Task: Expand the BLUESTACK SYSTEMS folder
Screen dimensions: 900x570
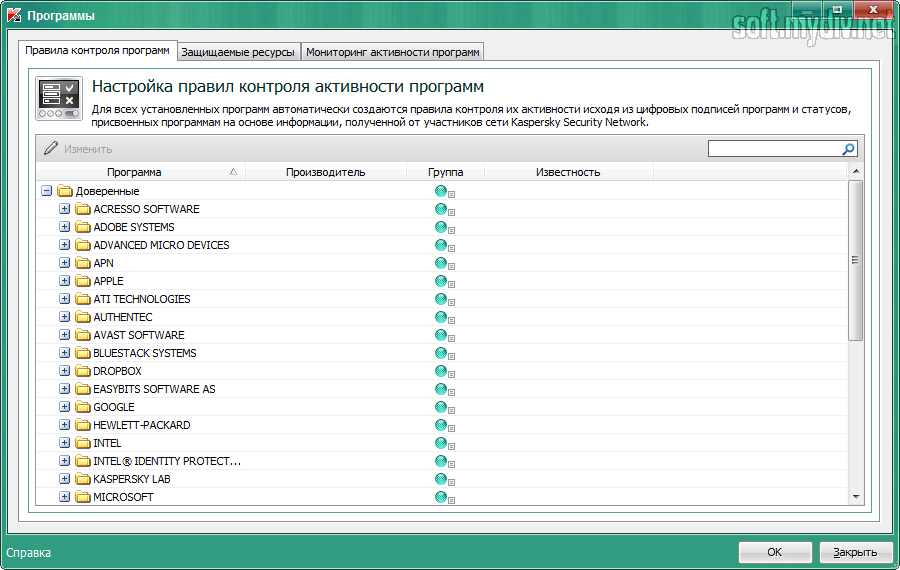Action: pos(64,352)
